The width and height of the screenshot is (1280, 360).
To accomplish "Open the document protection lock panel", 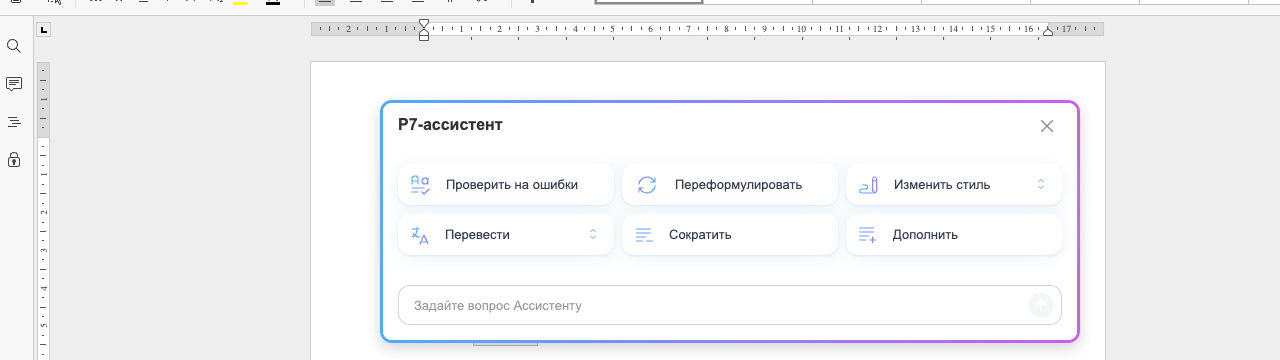I will pos(14,159).
